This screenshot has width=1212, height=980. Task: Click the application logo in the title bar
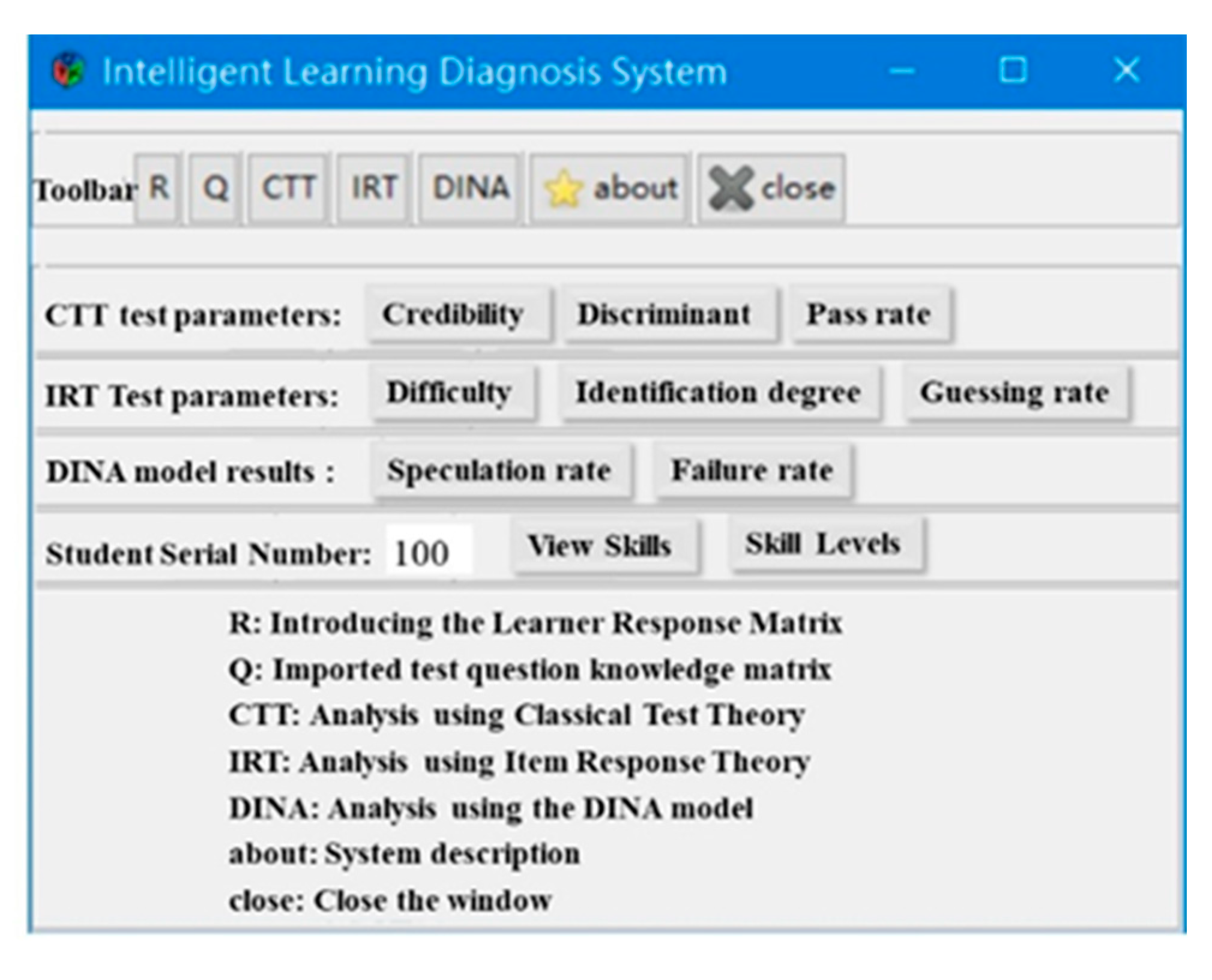pyautogui.click(x=68, y=71)
